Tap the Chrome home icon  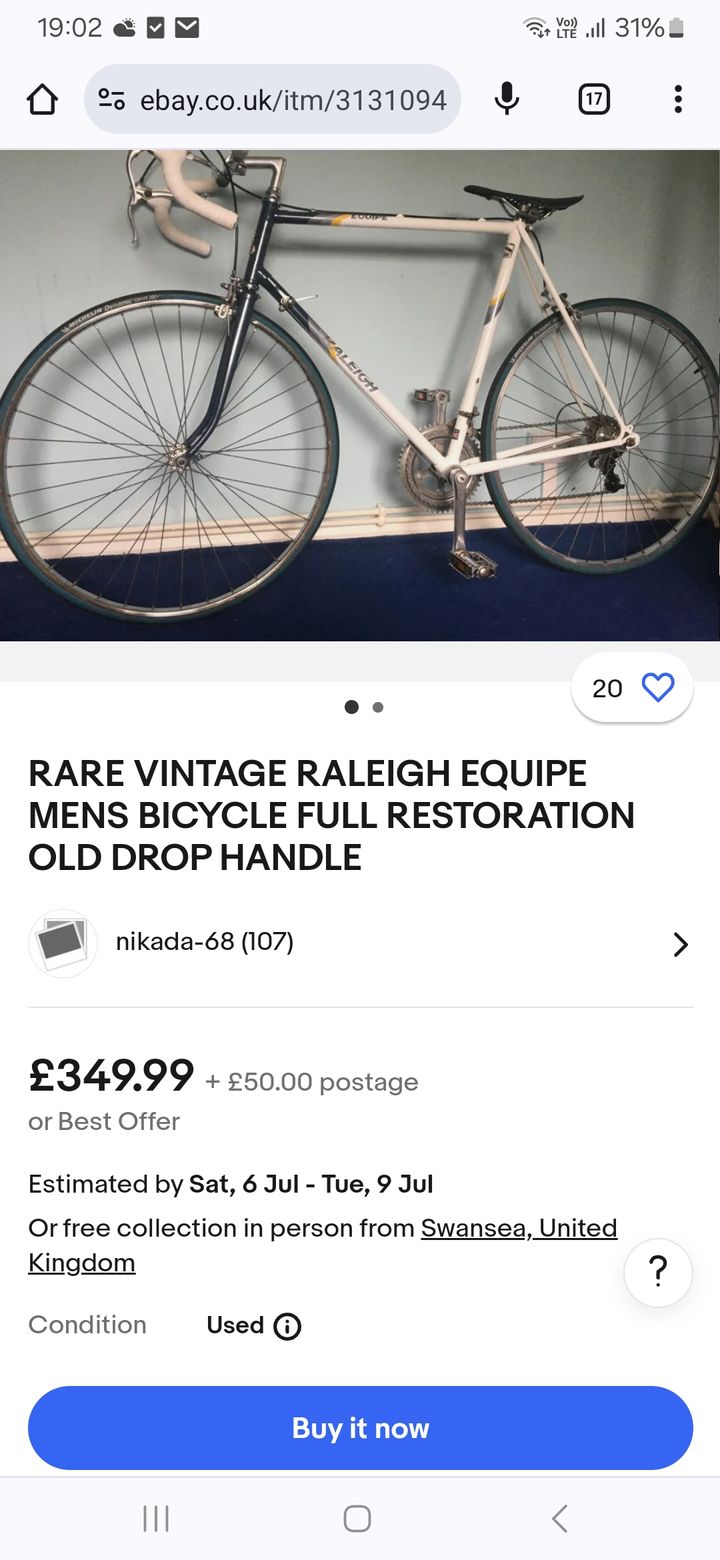tap(42, 99)
